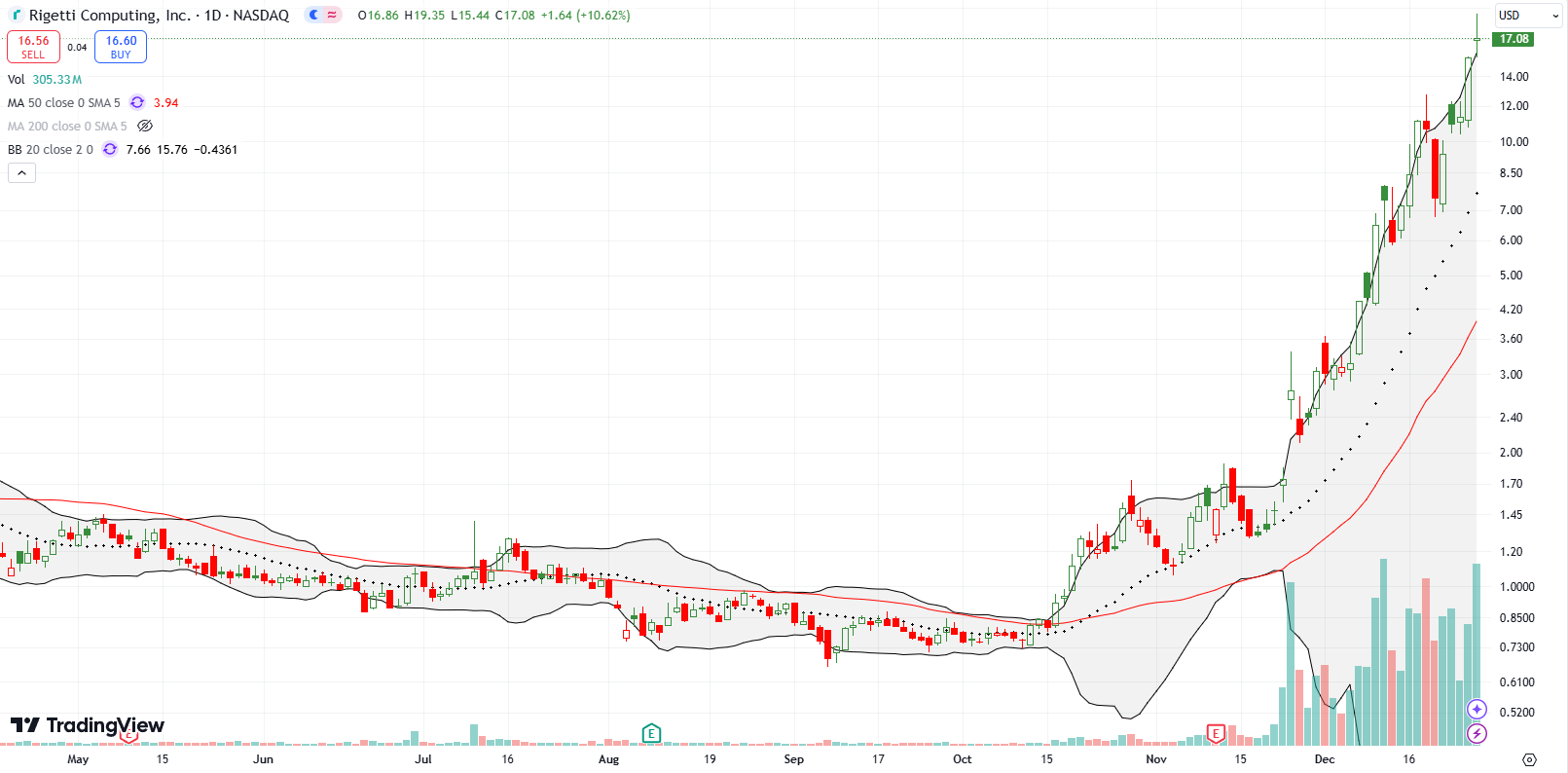Click the MA 50 indicator purple refresh icon
Image resolution: width=1568 pixels, height=773 pixels.
[x=137, y=102]
